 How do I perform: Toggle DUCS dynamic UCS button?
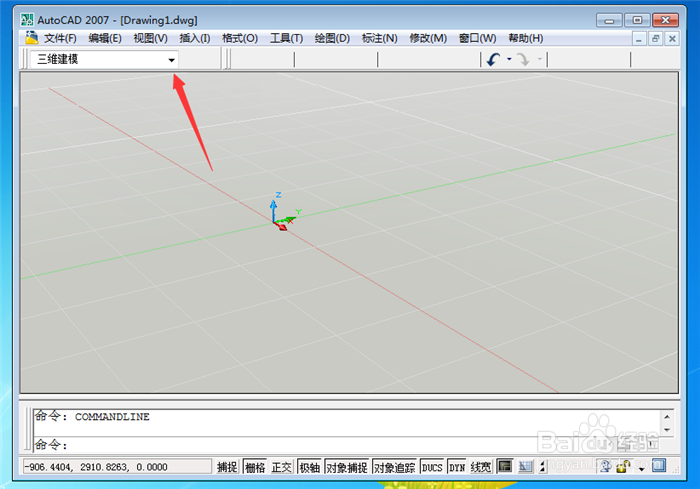point(432,467)
